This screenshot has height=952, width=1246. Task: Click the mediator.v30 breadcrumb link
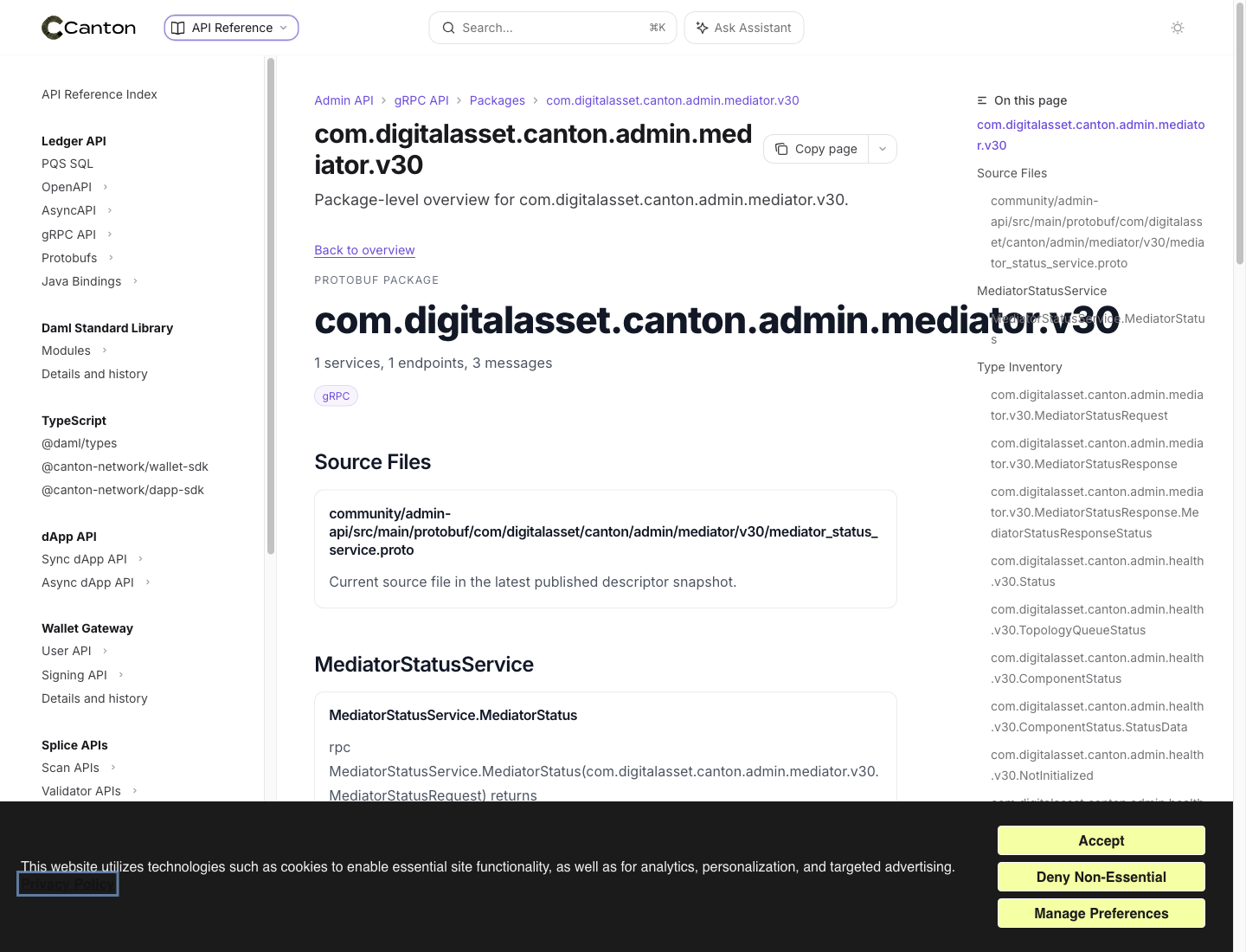coord(672,100)
